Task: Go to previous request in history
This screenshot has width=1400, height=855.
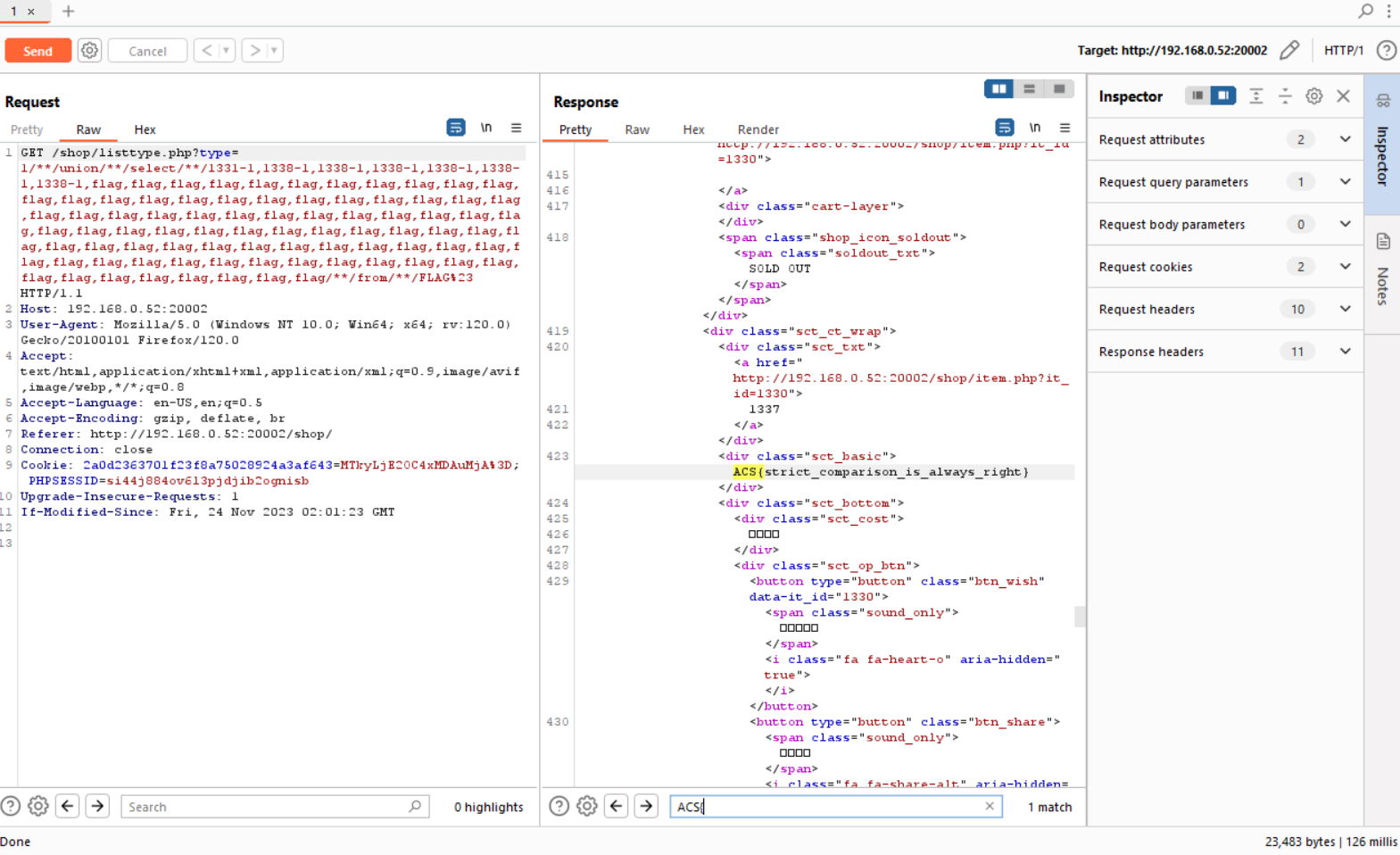Action: coord(207,51)
